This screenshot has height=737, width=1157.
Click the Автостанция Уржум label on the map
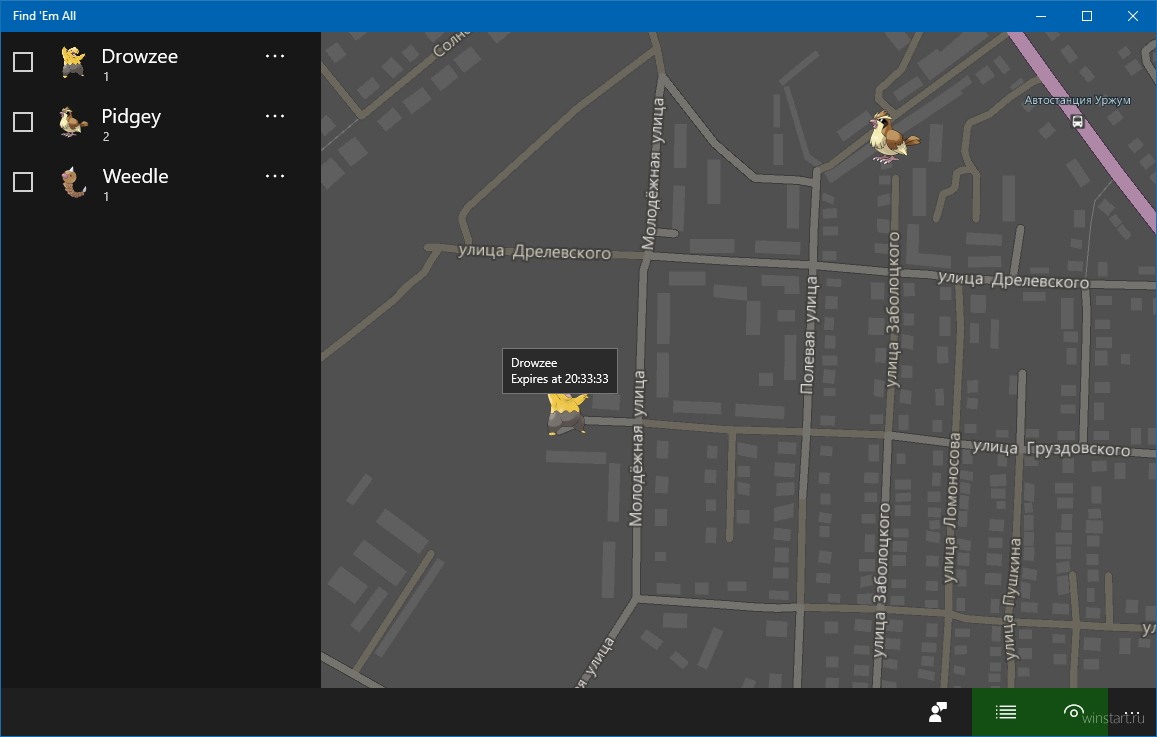coord(1077,100)
